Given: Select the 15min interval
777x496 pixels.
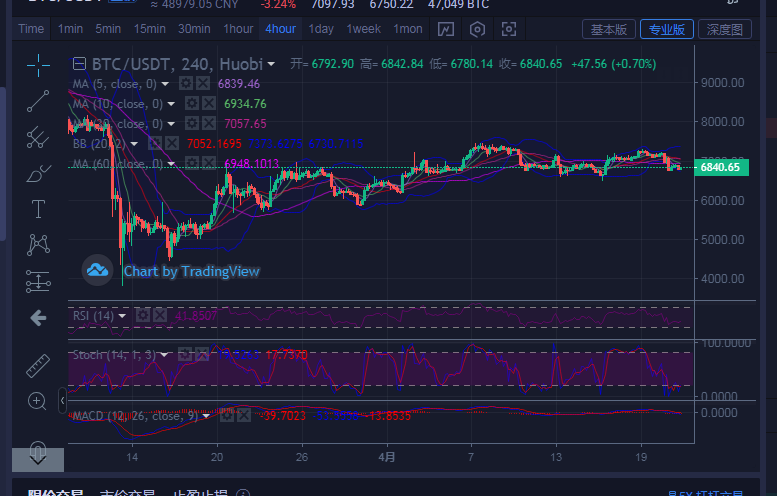Looking at the screenshot, I should point(150,29).
